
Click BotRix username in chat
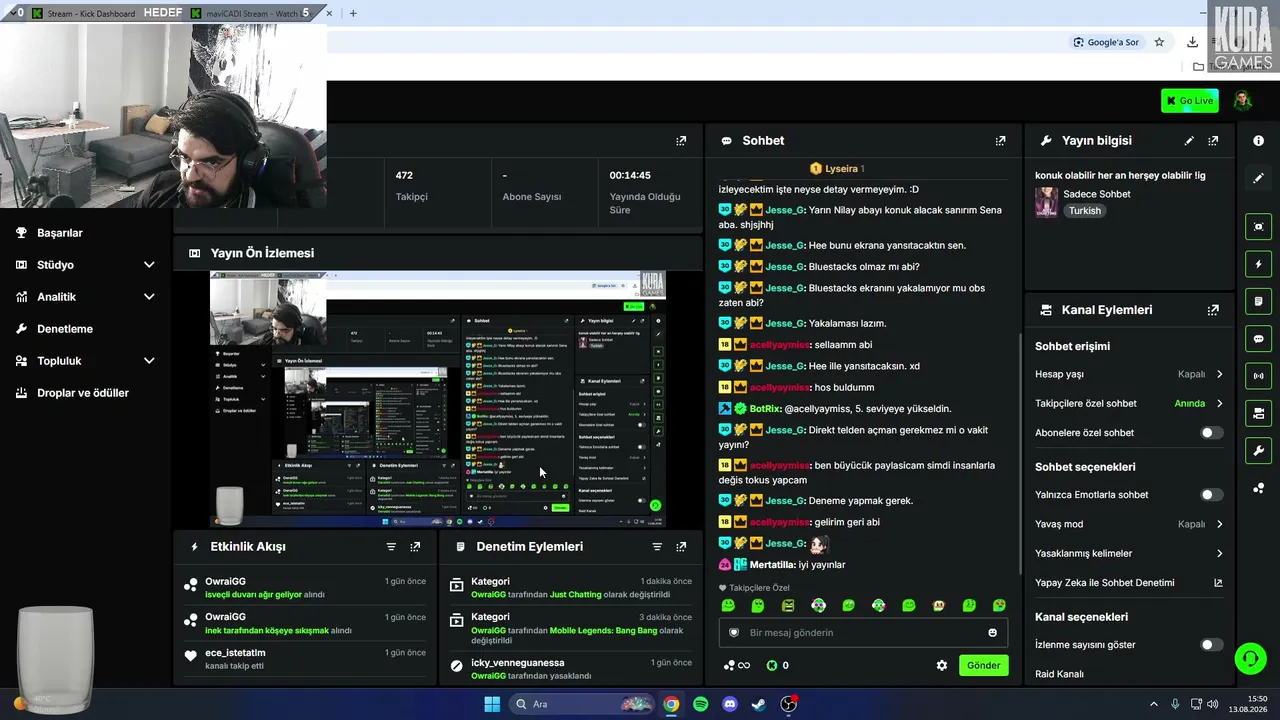[765, 409]
